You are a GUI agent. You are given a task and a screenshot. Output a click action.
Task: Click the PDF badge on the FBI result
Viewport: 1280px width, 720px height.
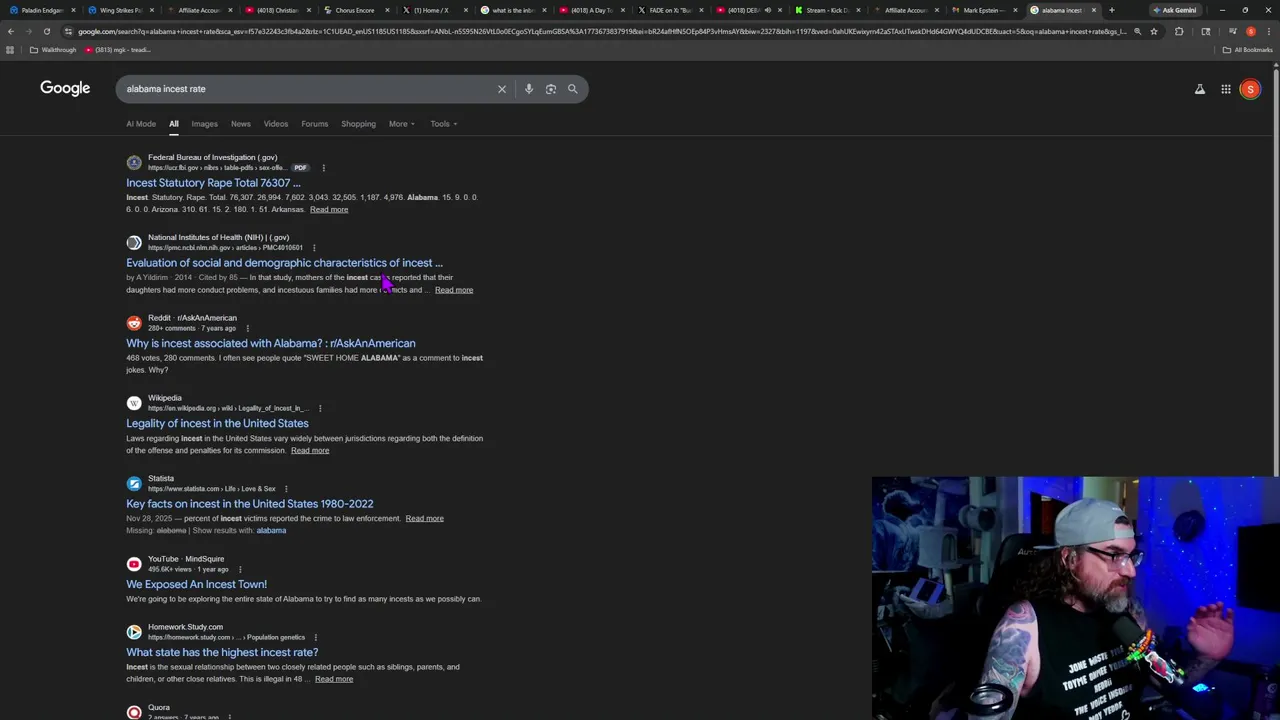click(x=300, y=168)
